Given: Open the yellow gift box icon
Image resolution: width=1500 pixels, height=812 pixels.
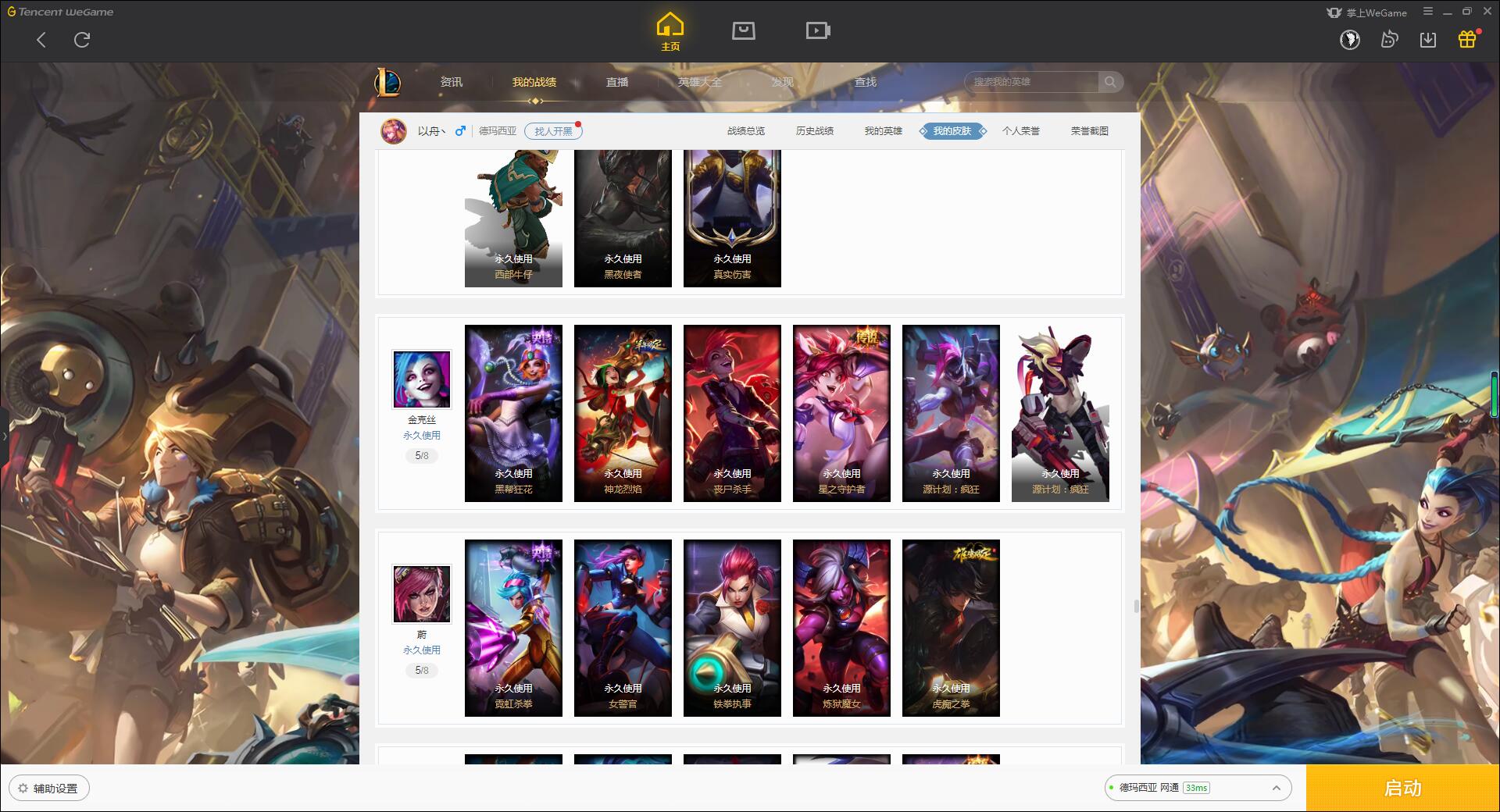Looking at the screenshot, I should 1467,39.
